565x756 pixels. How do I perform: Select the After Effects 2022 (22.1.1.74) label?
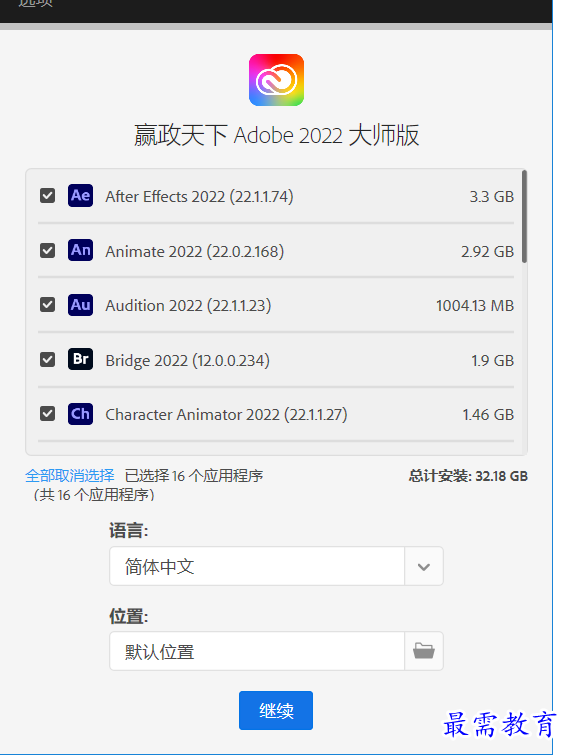pyautogui.click(x=199, y=197)
